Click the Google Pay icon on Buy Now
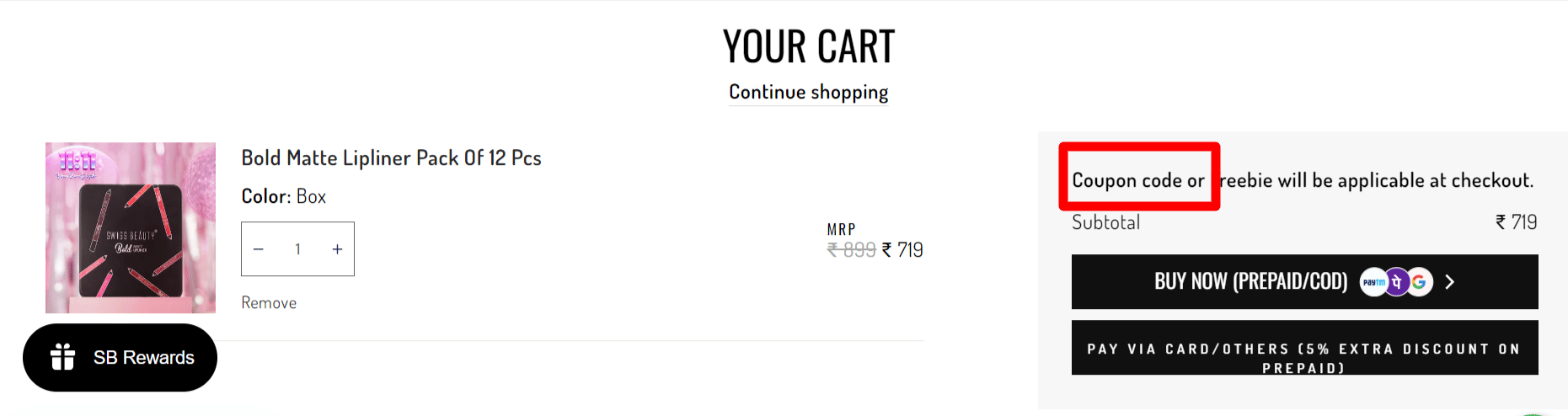This screenshot has width=1568, height=416. click(1420, 282)
